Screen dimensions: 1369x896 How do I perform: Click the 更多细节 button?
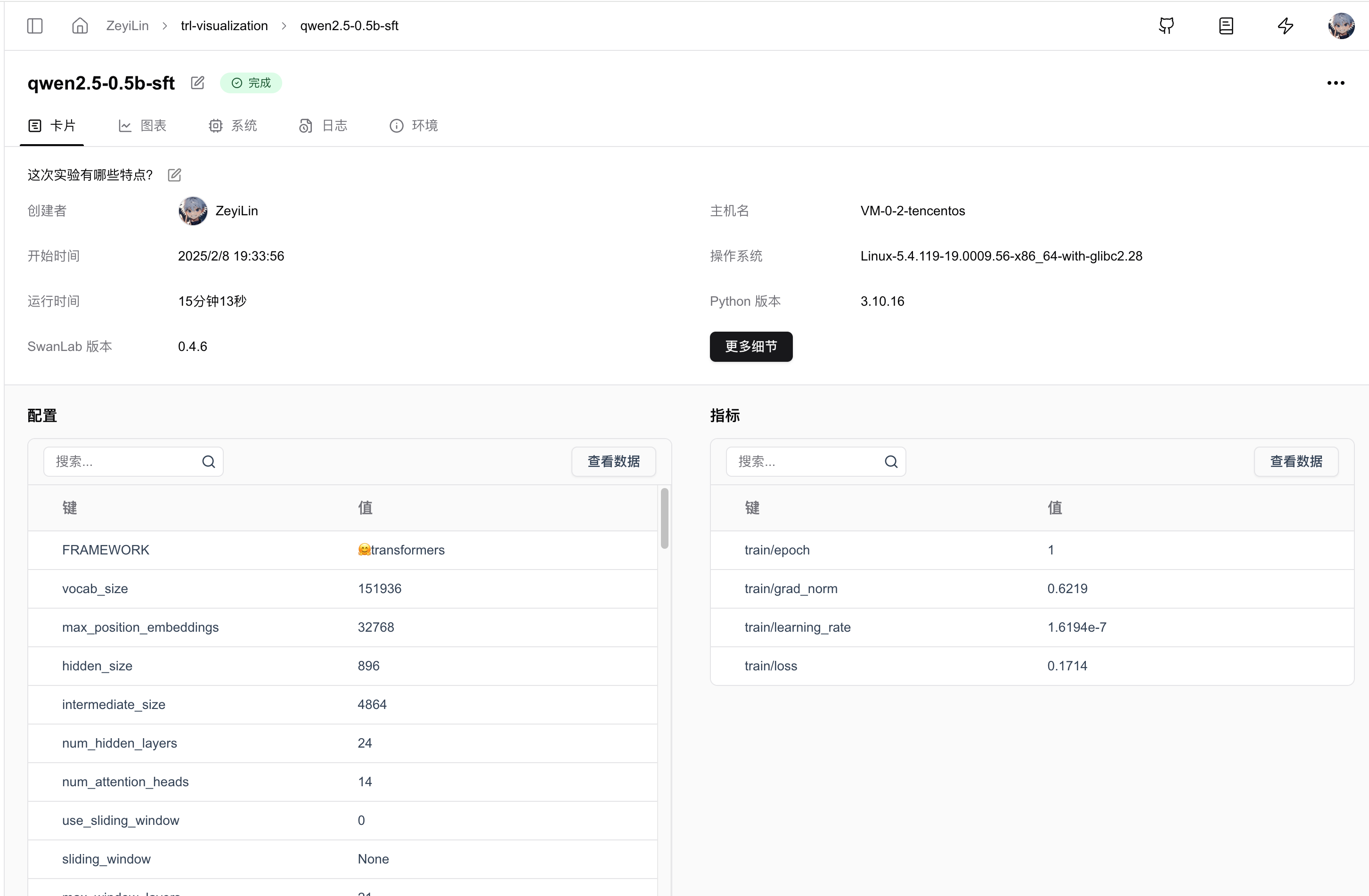point(750,346)
